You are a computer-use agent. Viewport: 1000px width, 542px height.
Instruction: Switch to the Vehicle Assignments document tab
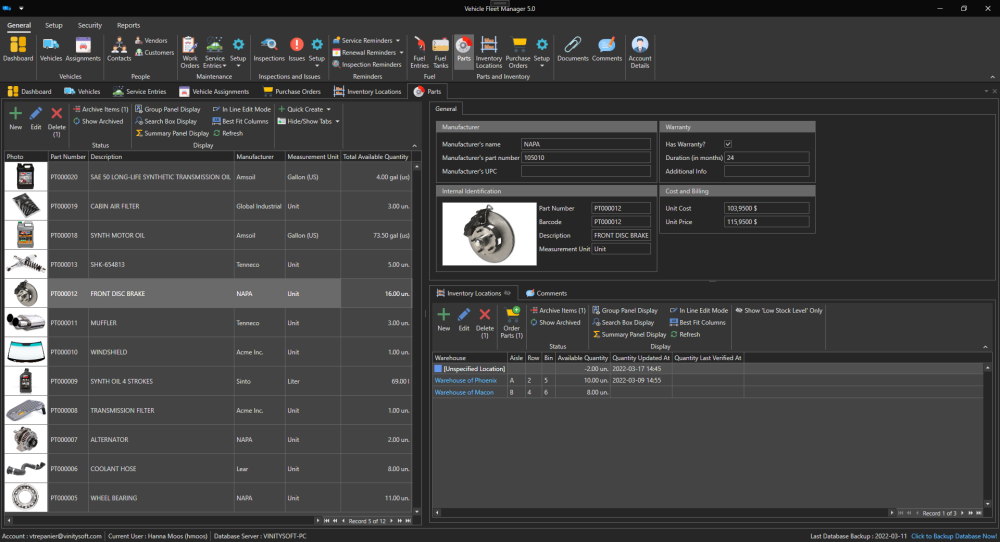click(214, 91)
